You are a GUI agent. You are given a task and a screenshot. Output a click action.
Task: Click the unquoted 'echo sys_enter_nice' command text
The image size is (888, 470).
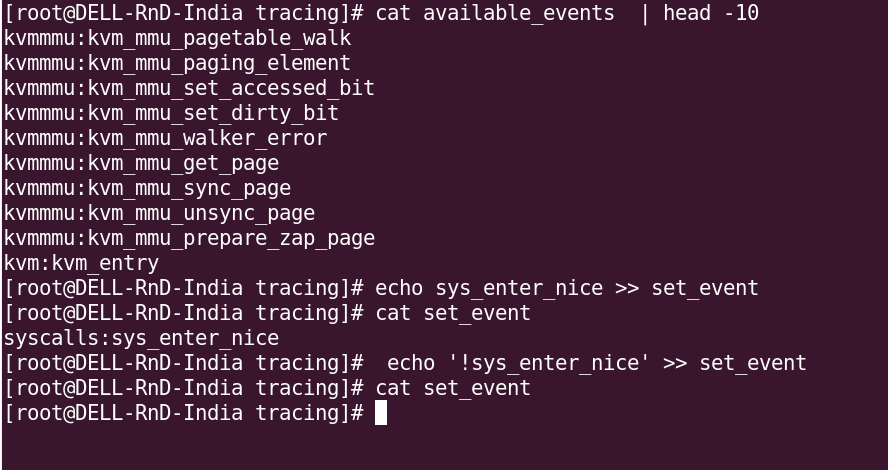(x=489, y=288)
